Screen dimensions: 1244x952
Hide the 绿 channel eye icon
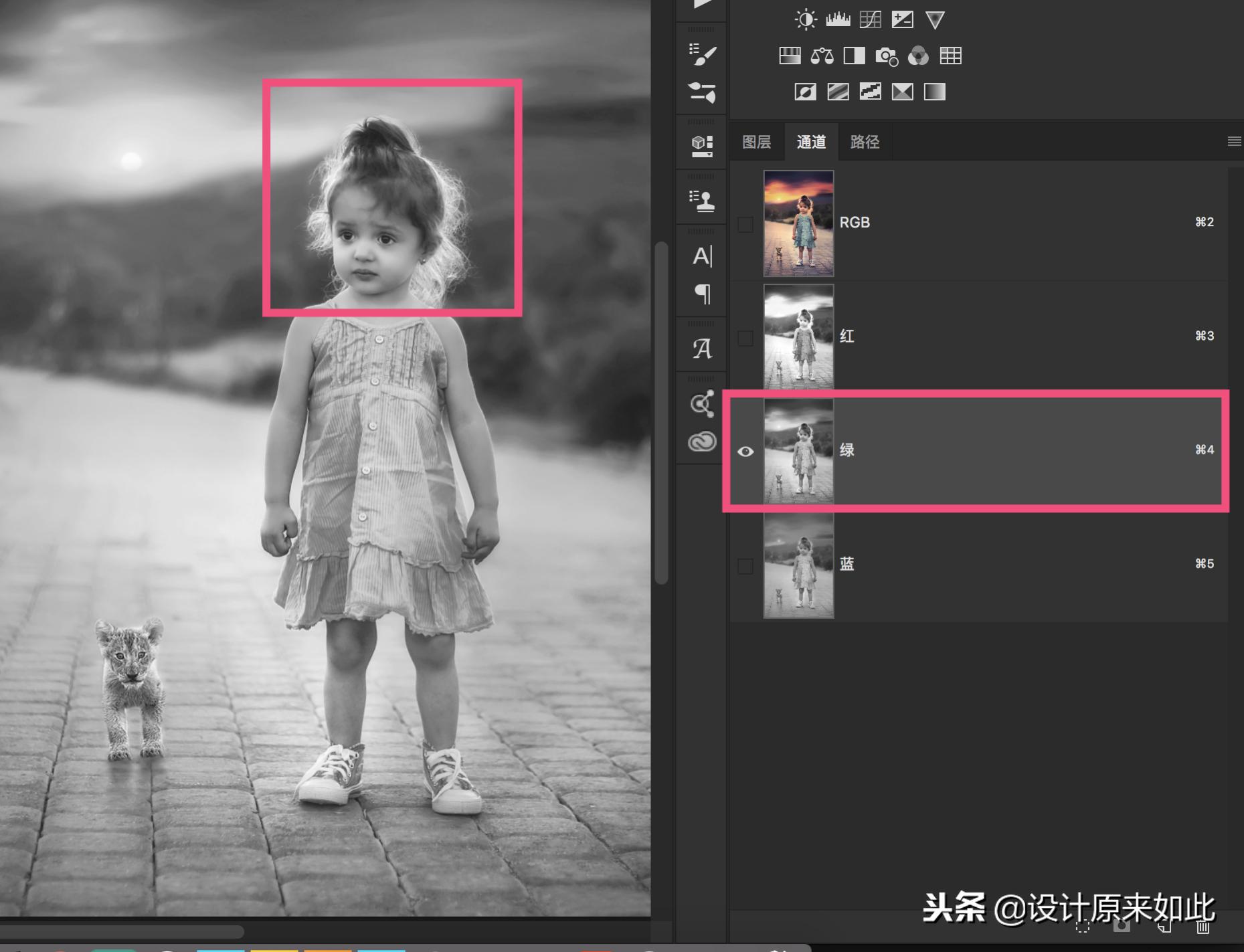pos(745,452)
